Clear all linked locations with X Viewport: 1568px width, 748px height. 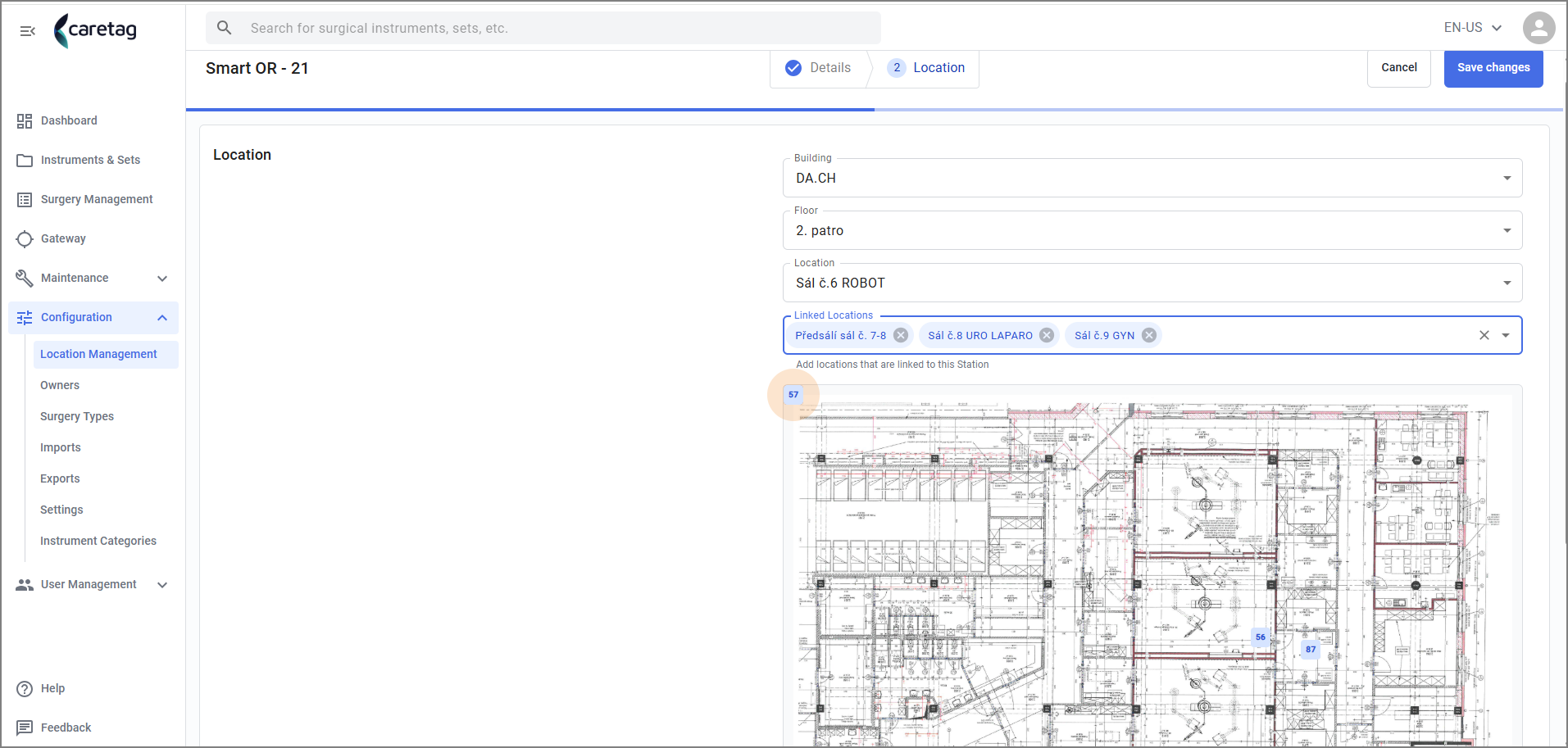(1484, 335)
